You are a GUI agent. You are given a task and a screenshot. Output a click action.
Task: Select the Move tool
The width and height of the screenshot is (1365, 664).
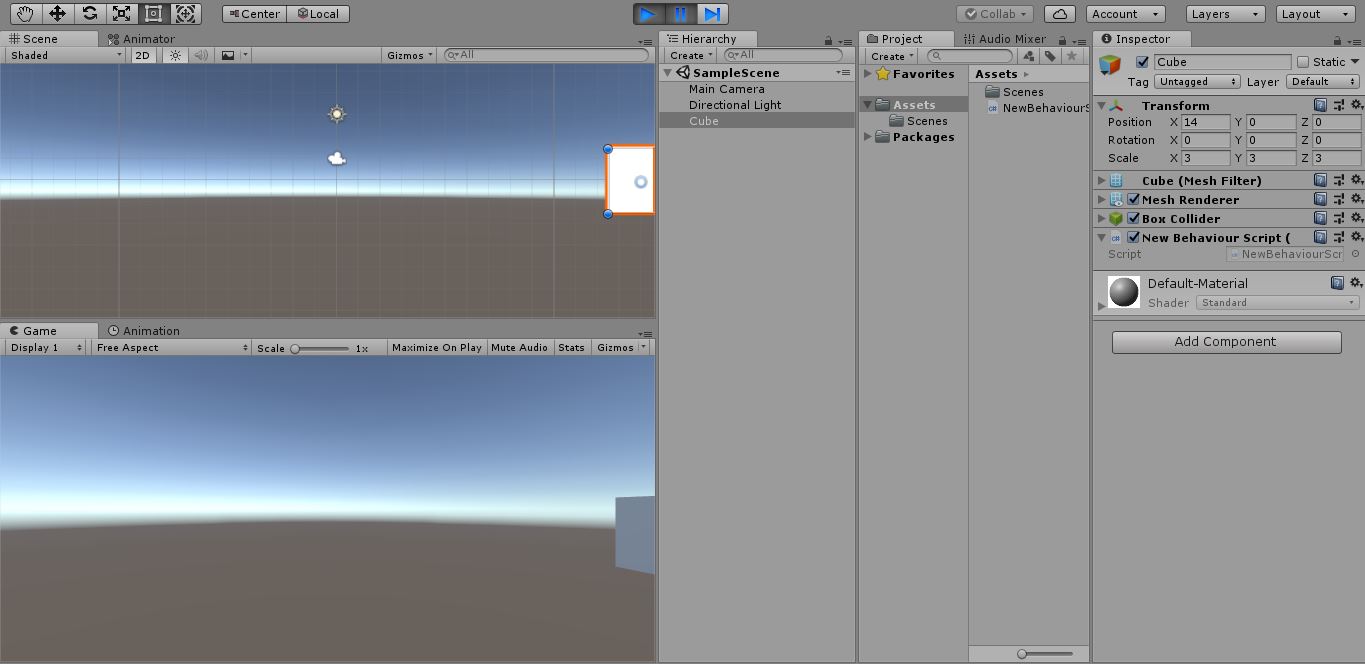pyautogui.click(x=57, y=14)
